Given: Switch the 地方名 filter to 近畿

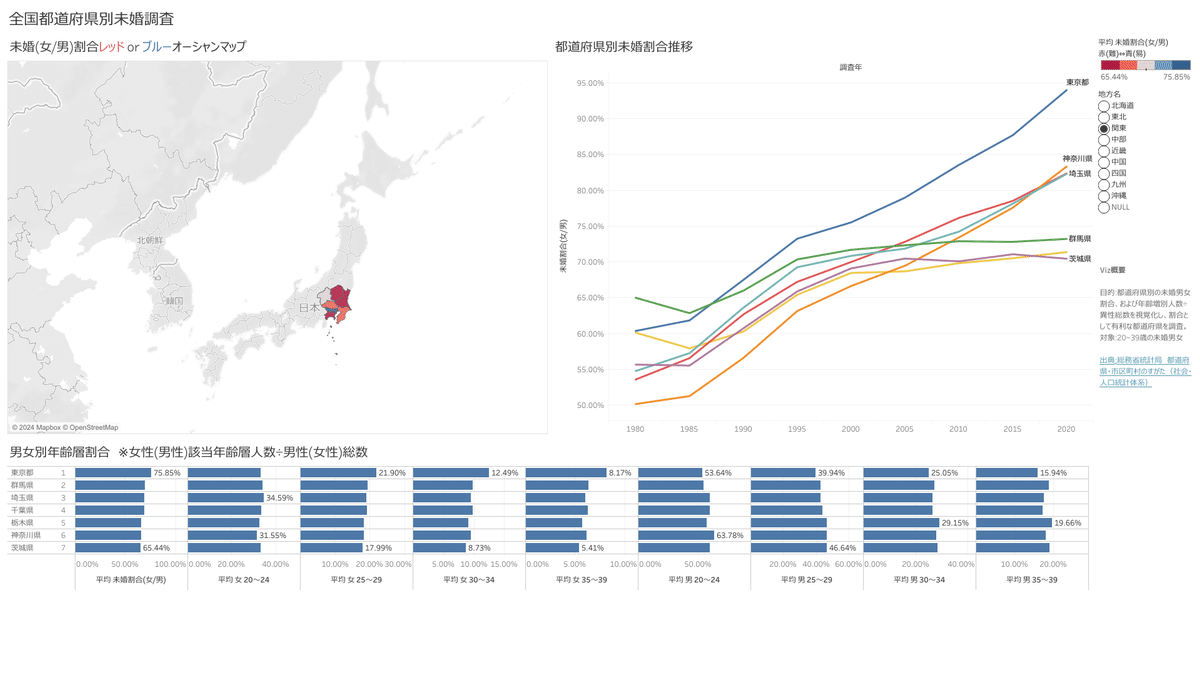Looking at the screenshot, I should [x=1103, y=150].
